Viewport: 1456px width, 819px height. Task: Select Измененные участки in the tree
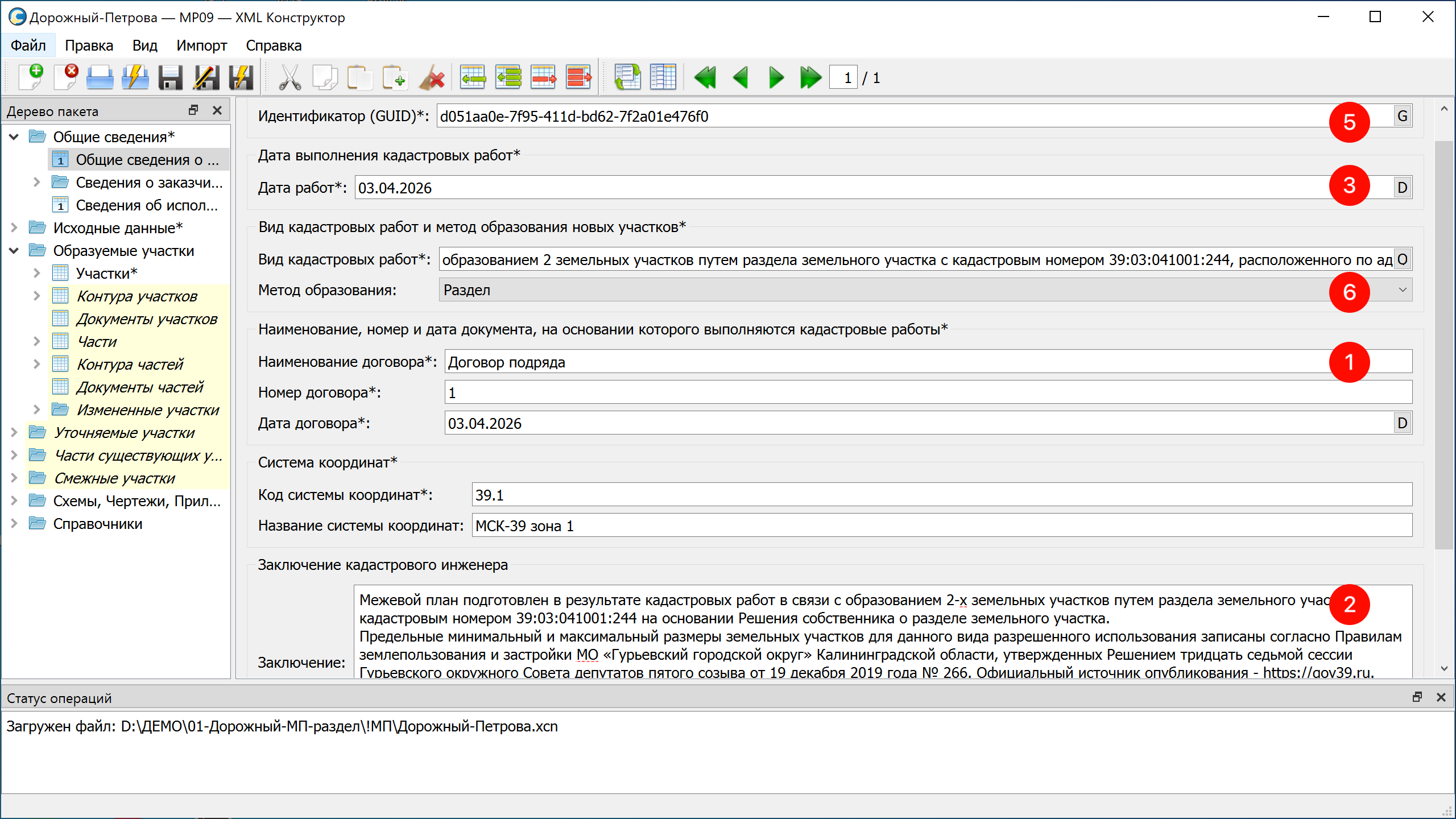[148, 409]
